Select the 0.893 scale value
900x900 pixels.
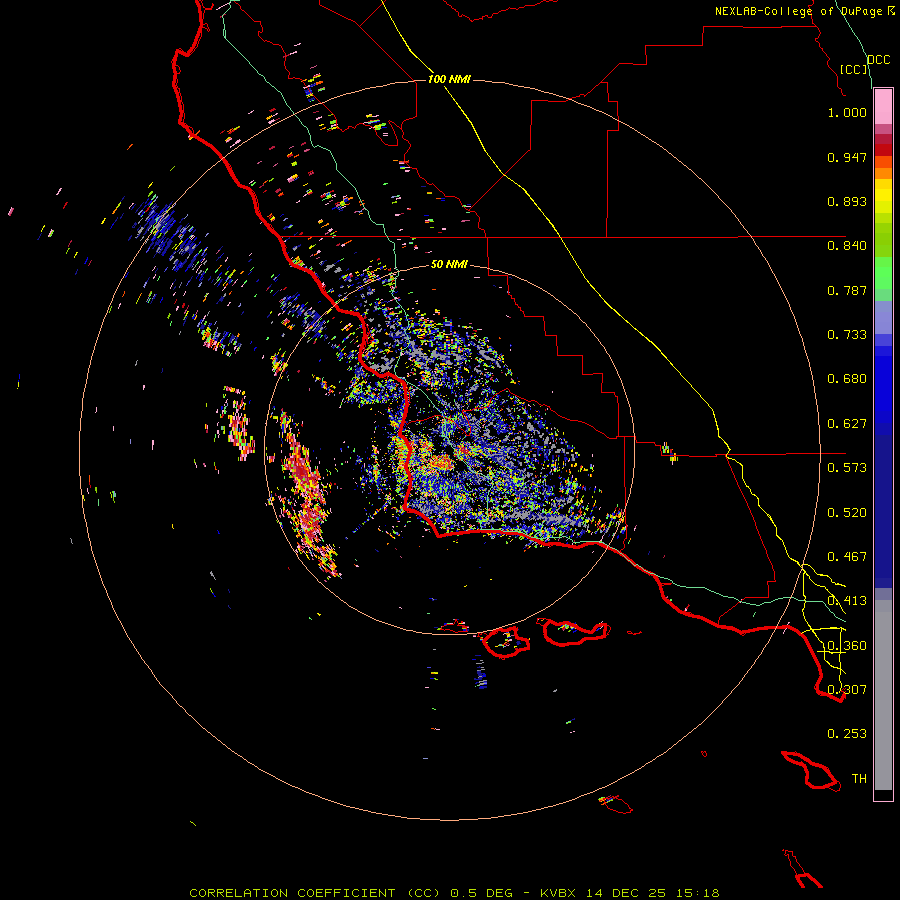click(x=847, y=201)
